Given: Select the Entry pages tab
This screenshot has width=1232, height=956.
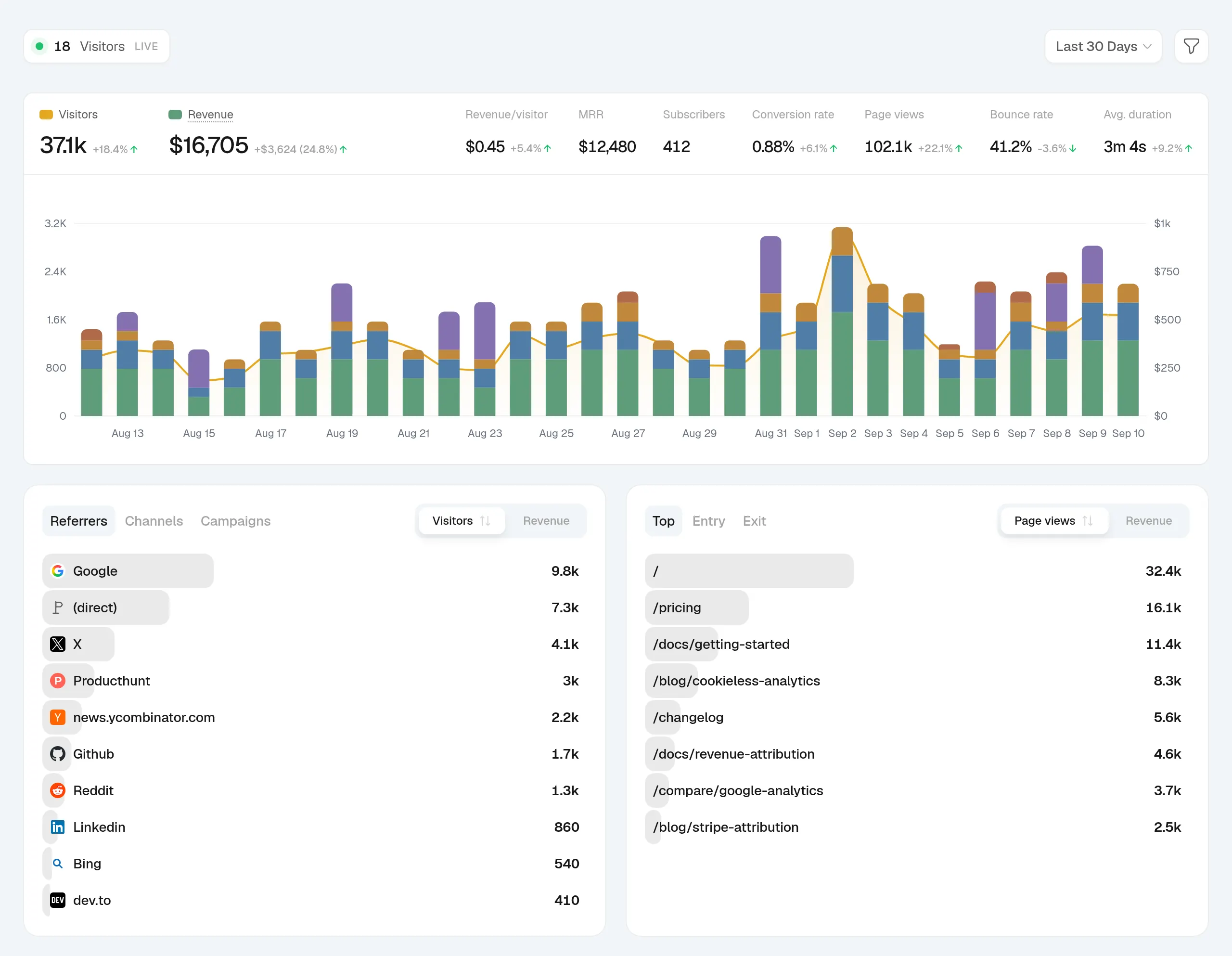Looking at the screenshot, I should (x=708, y=521).
